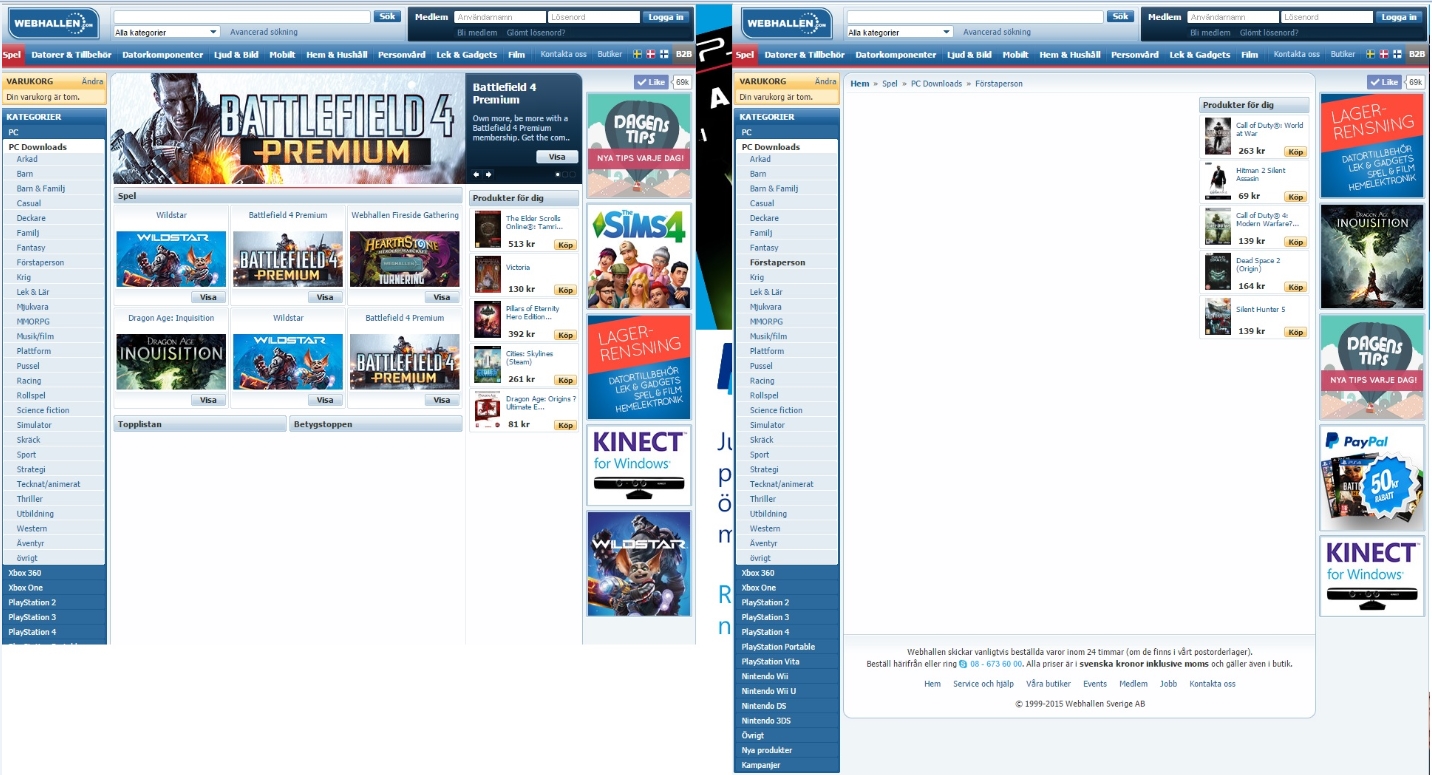
Task: Open the Webhallen logo on the right page
Action: 786,23
